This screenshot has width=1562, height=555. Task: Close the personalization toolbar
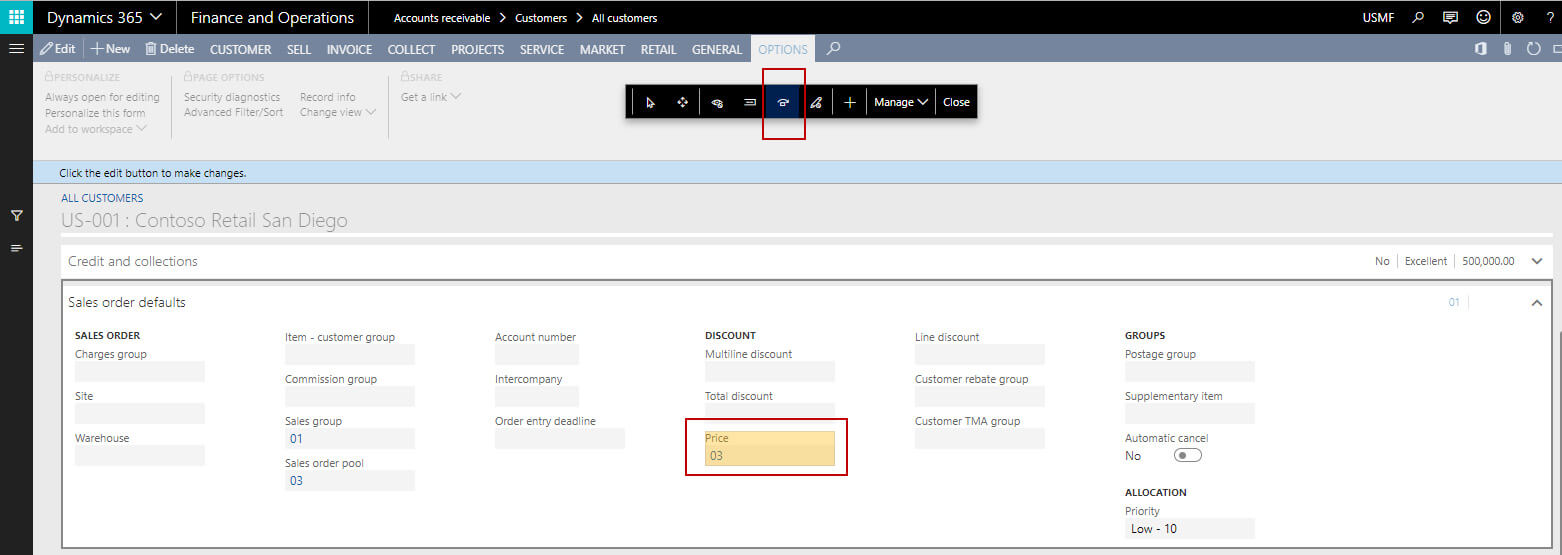point(956,102)
